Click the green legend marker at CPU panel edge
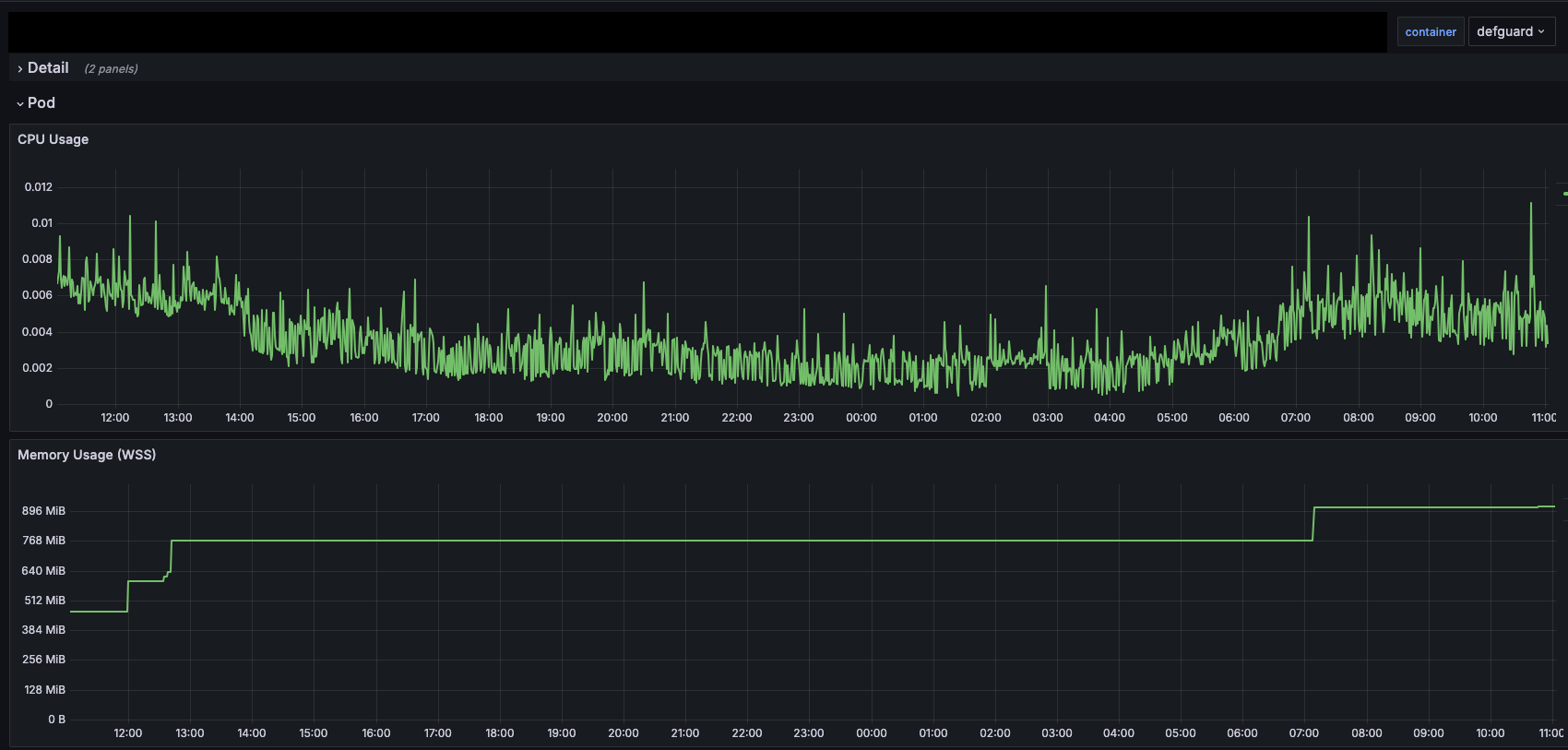Viewport: 1568px width, 750px height. 1564,194
